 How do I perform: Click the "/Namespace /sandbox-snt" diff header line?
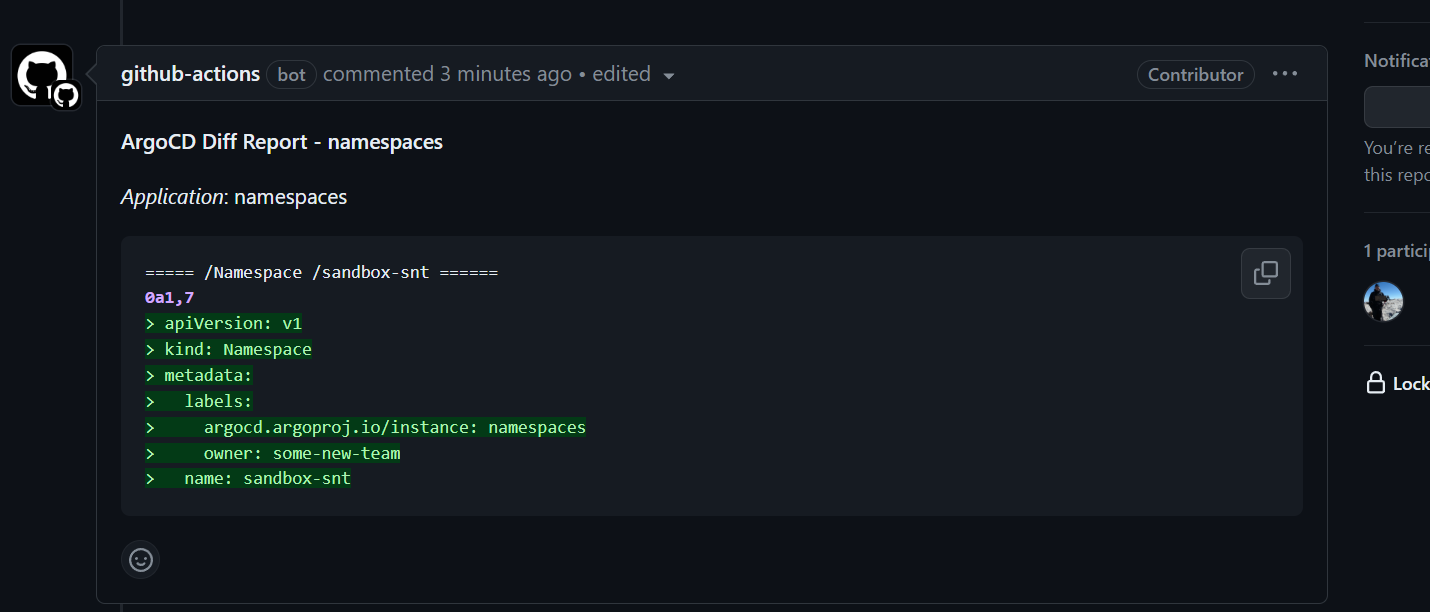(321, 272)
